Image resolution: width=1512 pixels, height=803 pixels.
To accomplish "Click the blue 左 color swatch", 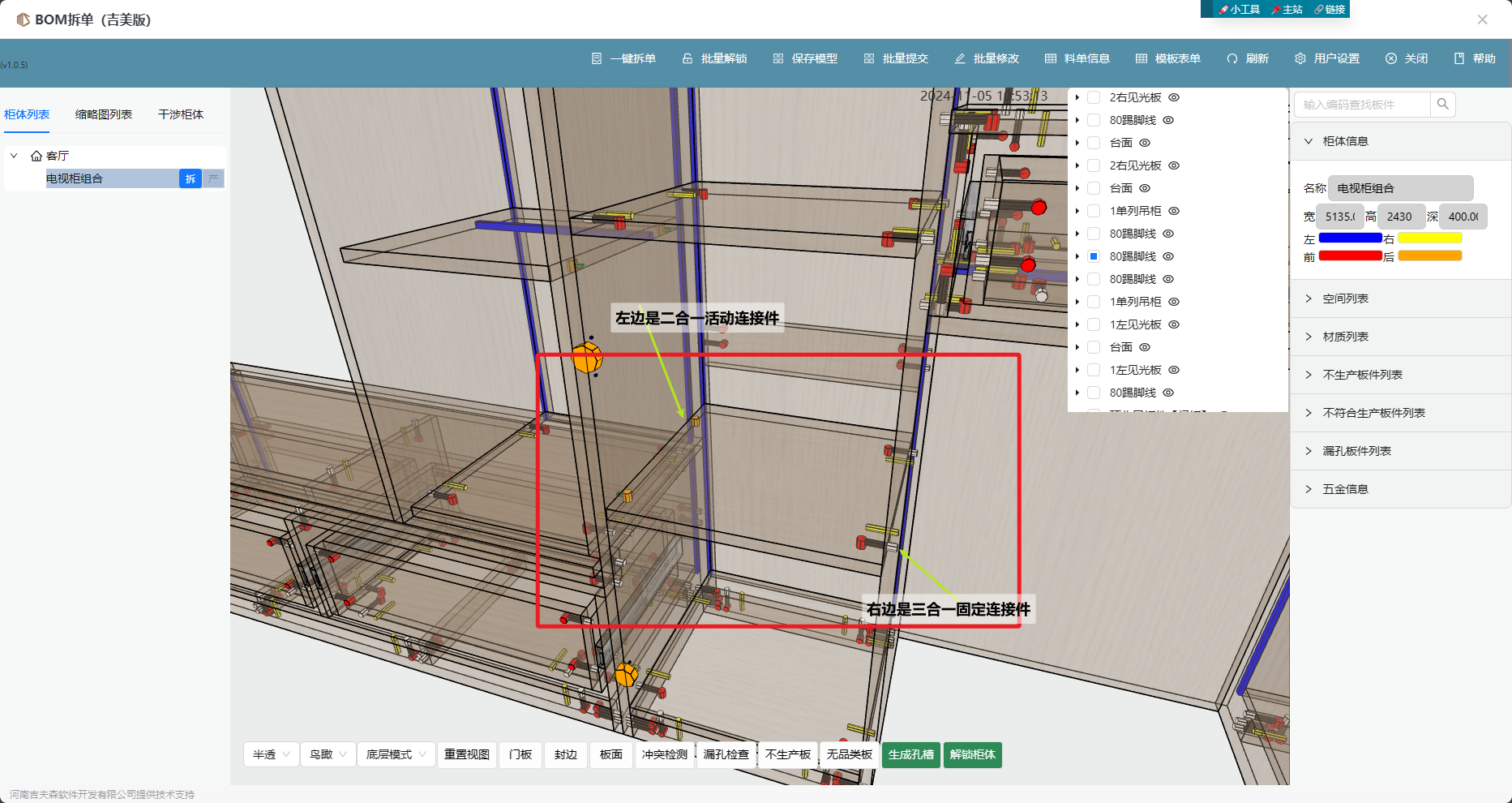I will [1350, 238].
